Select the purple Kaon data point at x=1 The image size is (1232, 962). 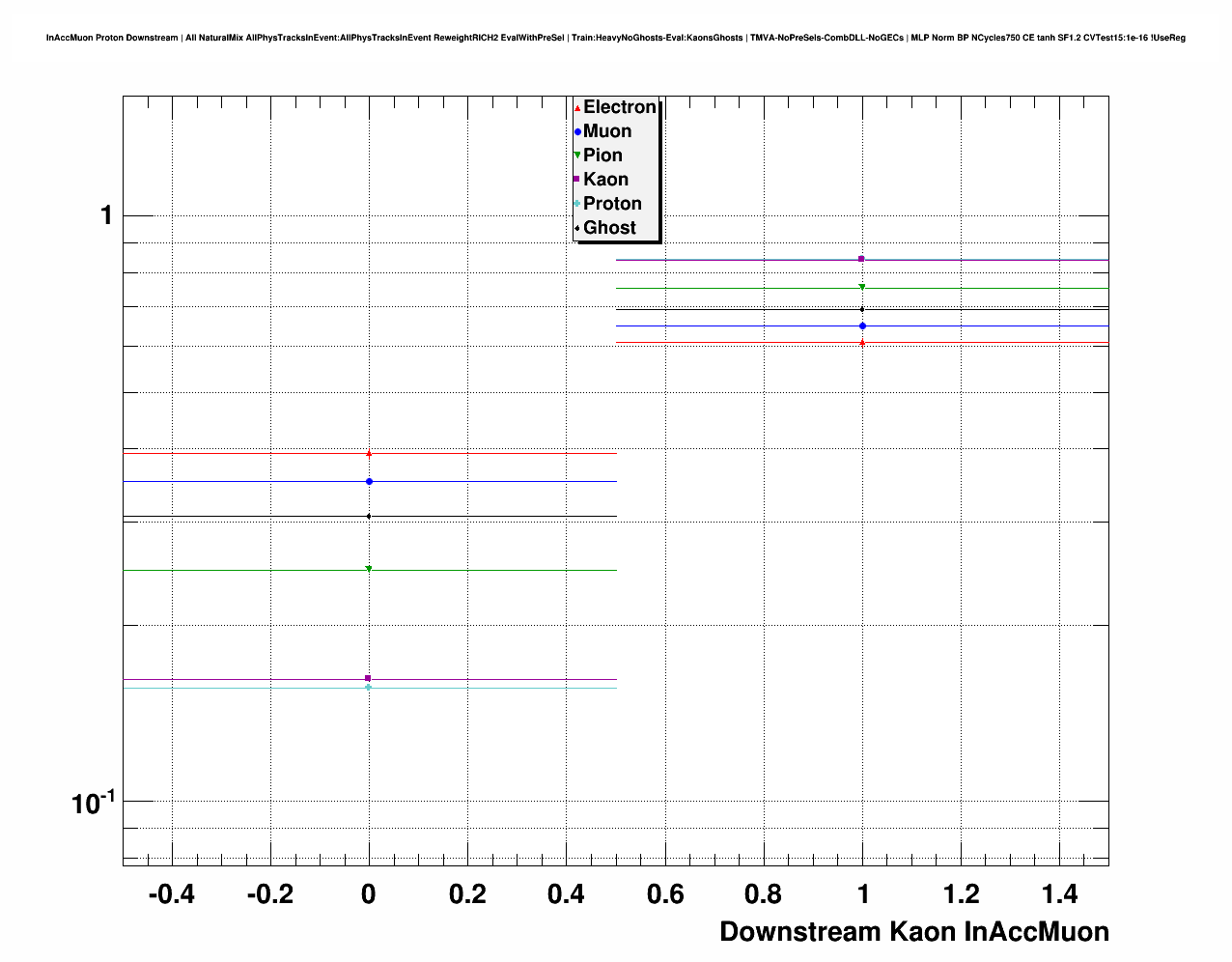[x=861, y=259]
